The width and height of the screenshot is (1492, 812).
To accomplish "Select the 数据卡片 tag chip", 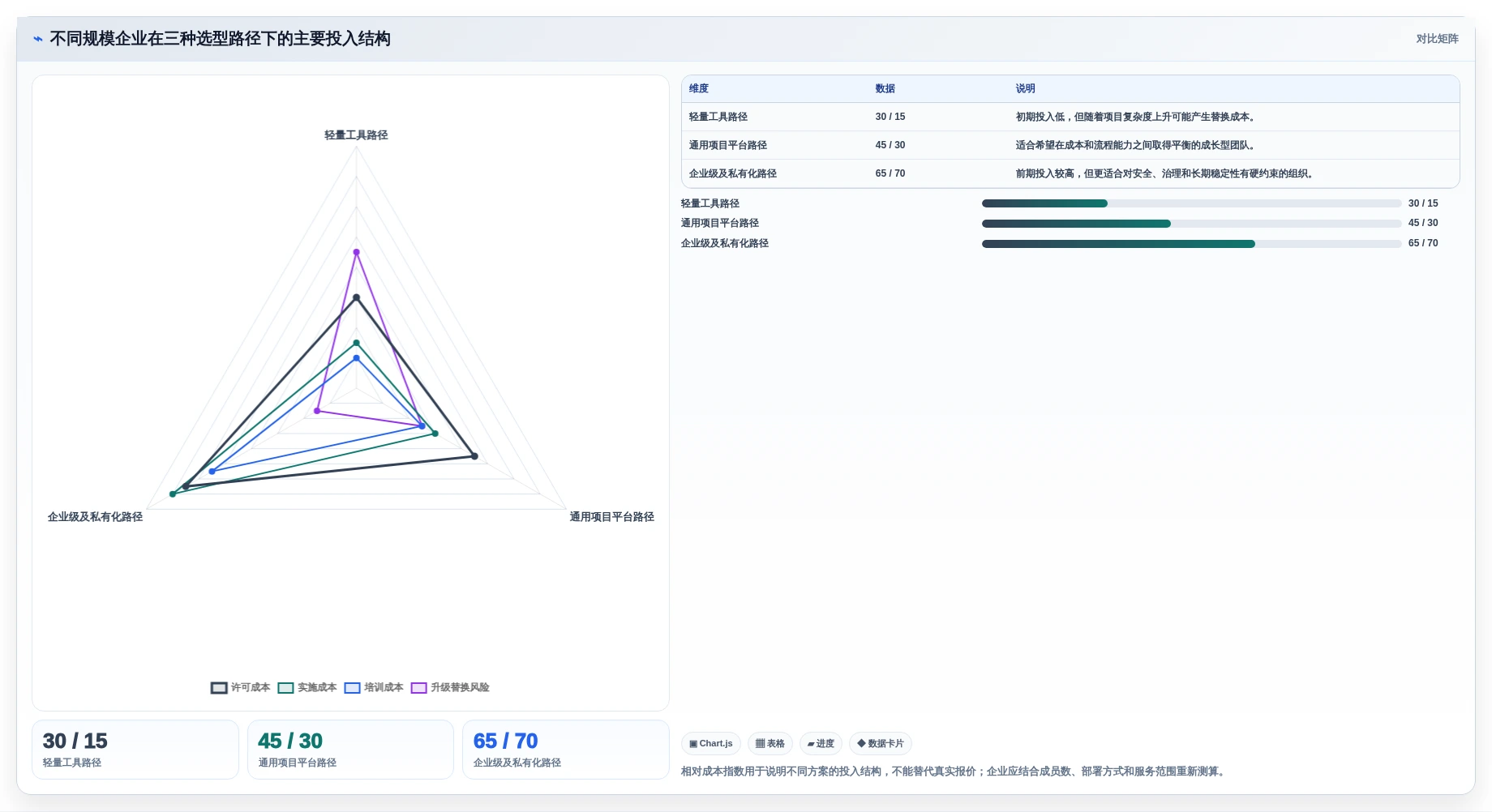I will coord(881,743).
